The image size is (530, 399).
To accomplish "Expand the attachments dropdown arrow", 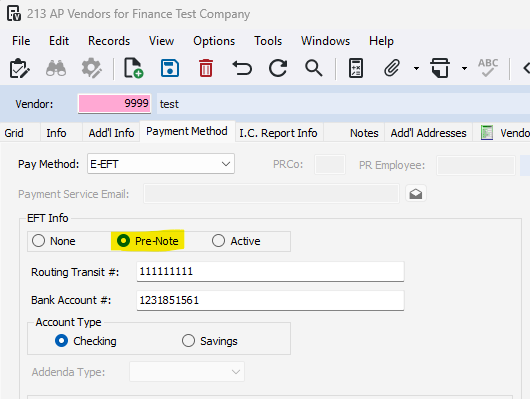I will pos(416,69).
